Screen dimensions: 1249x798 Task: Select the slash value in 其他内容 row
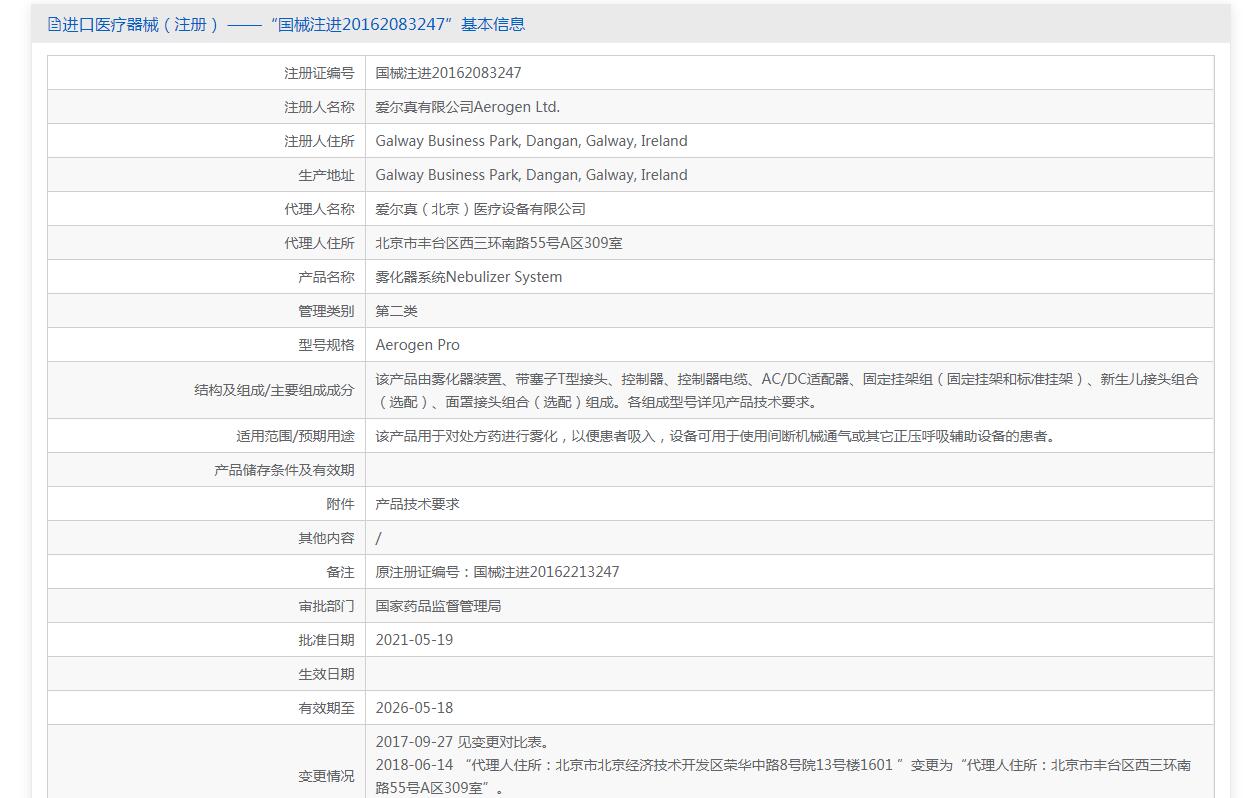378,538
